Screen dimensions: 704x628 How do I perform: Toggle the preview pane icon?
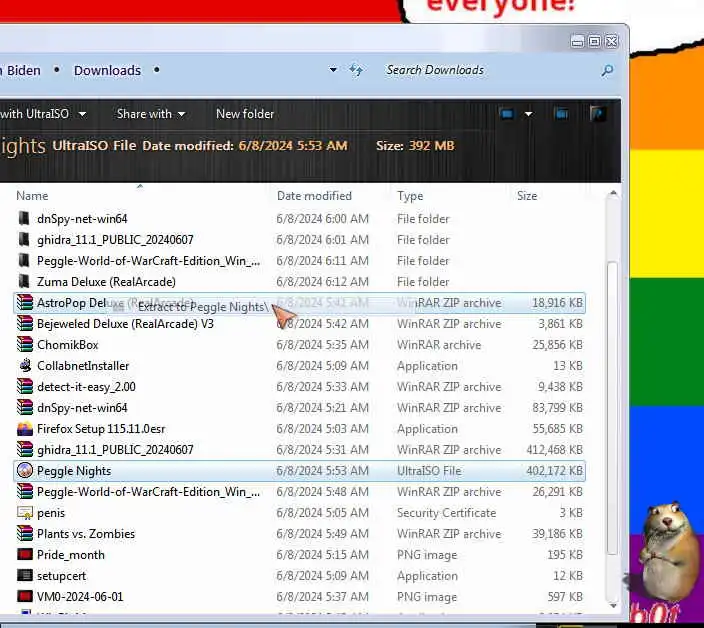tap(561, 114)
